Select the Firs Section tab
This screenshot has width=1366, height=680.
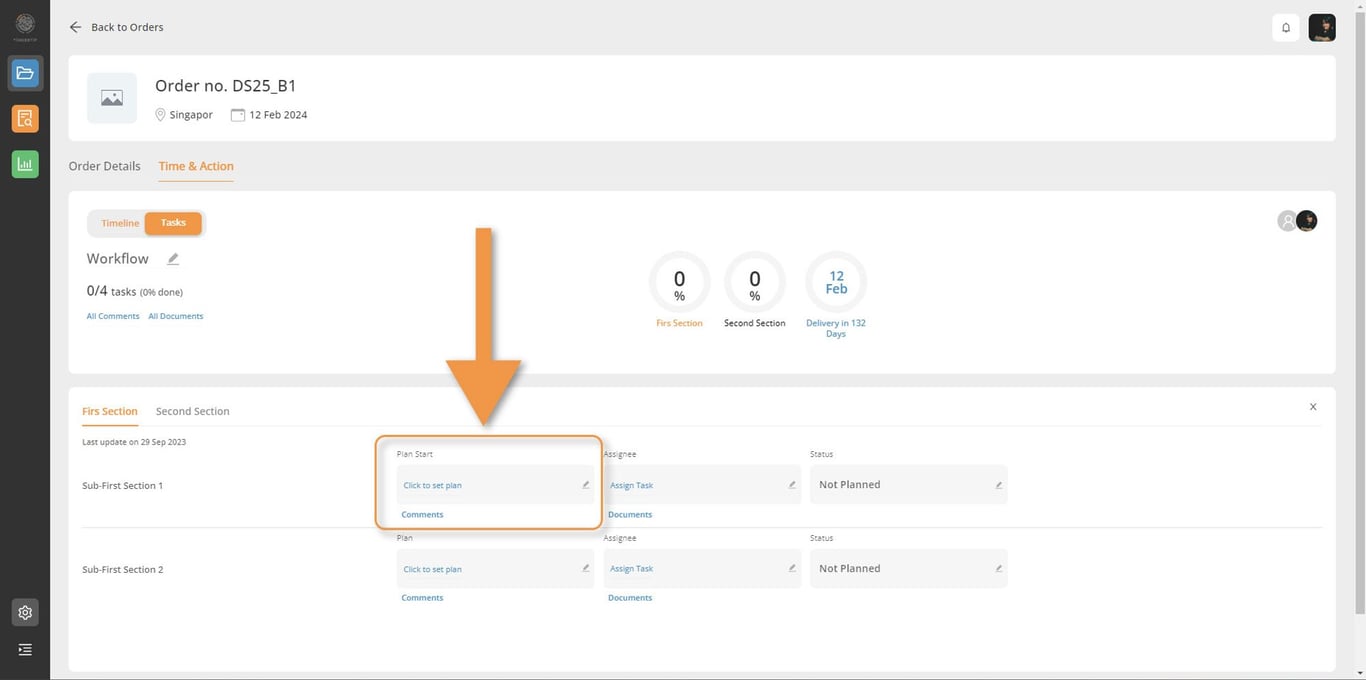click(110, 411)
